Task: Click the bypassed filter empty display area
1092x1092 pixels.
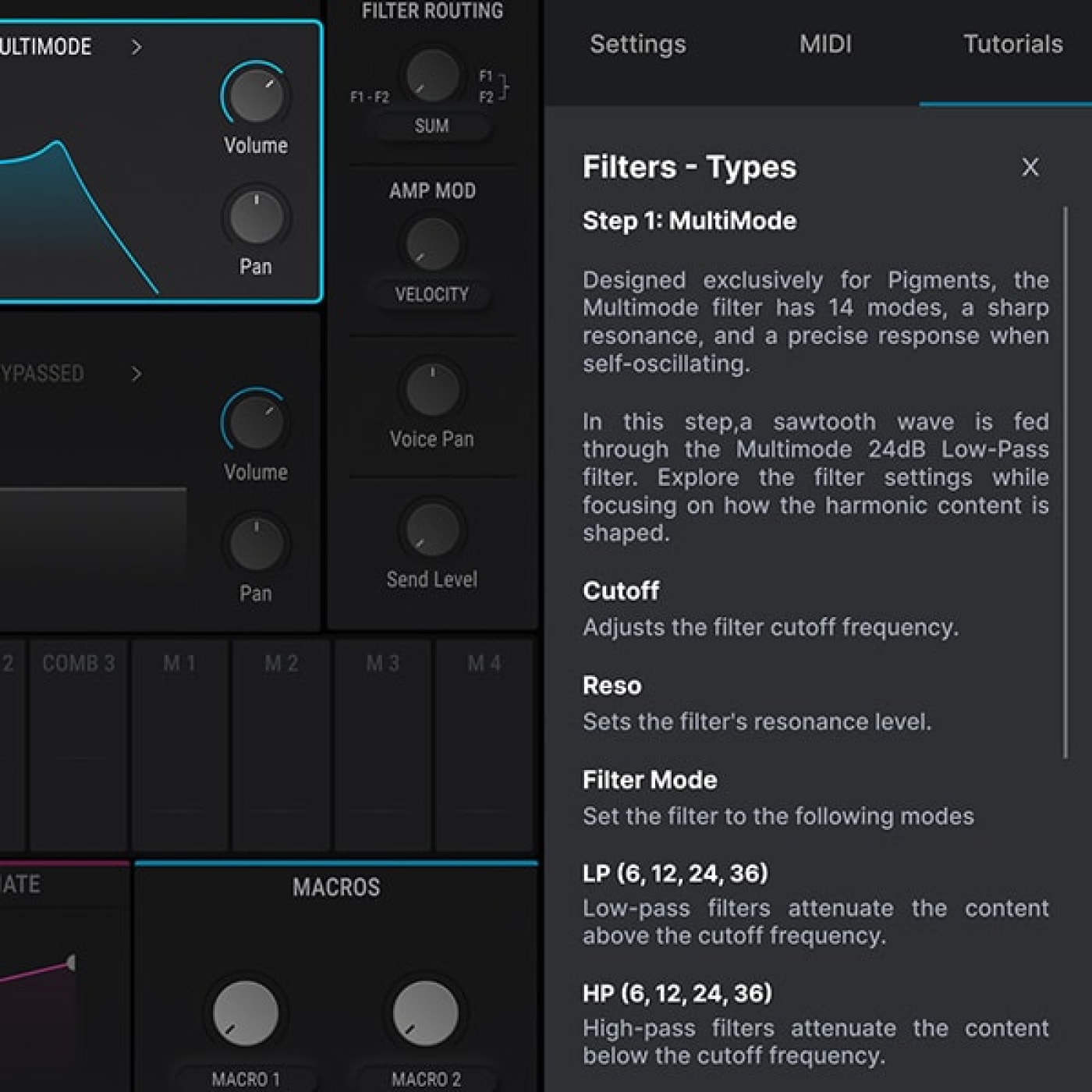Action: [x=92, y=534]
